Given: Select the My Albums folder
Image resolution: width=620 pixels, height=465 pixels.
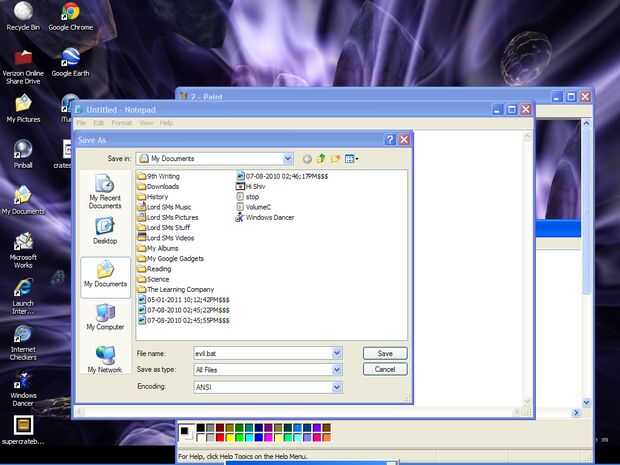Looking at the screenshot, I should [x=158, y=248].
